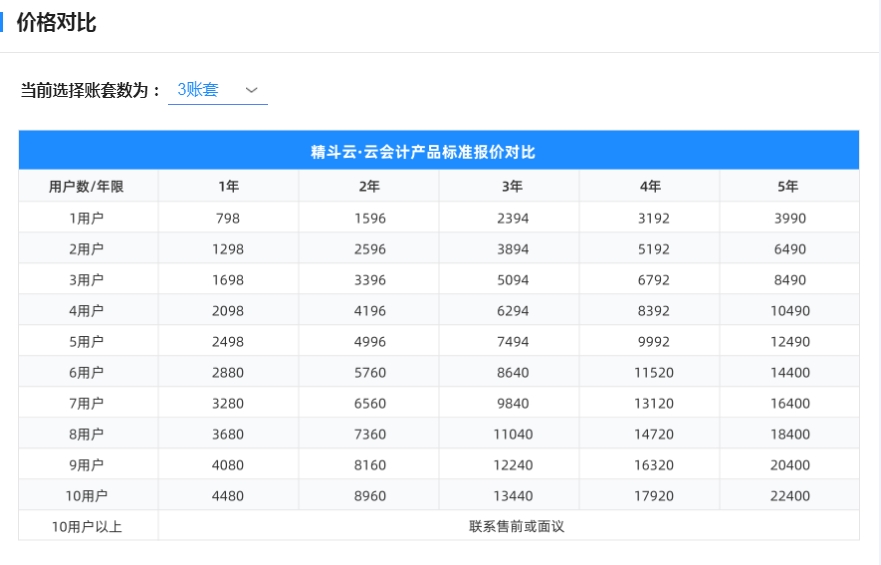Click the 当前选择账套数为 label
The image size is (881, 565).
91,90
